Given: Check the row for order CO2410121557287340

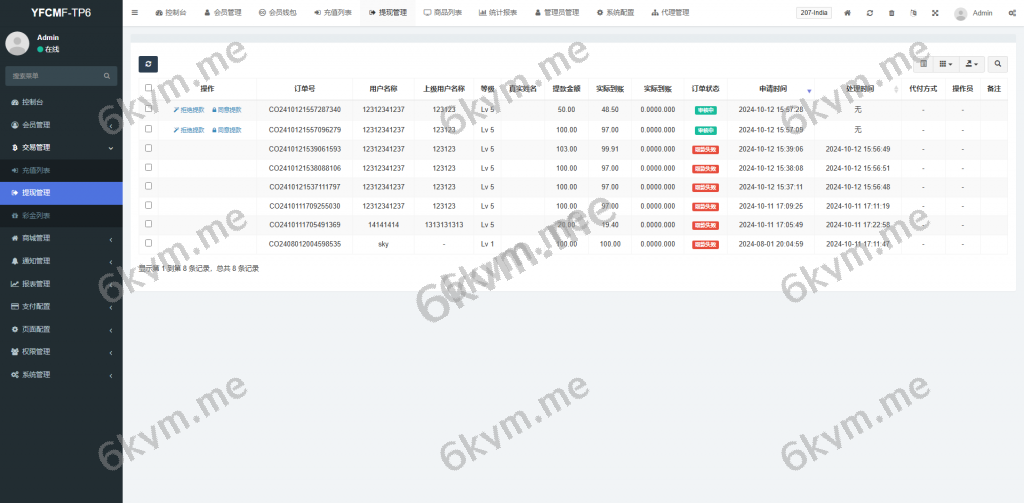Looking at the screenshot, I should tap(149, 109).
